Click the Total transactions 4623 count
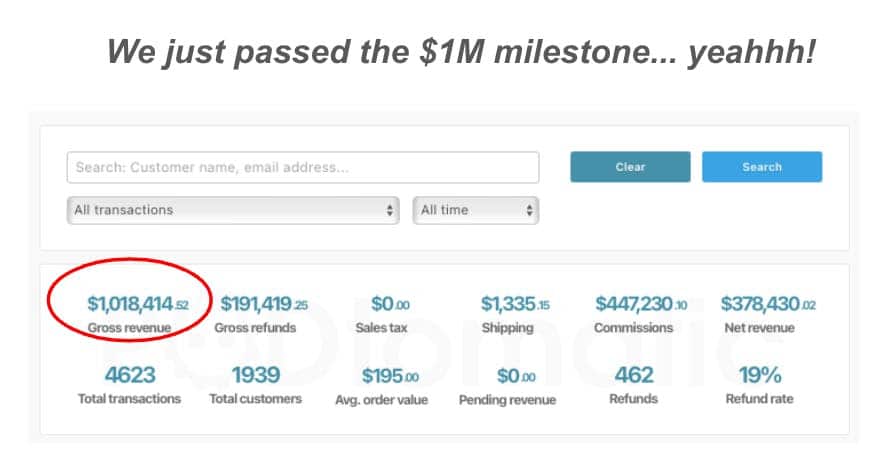Viewport: 894px width, 476px height. pyautogui.click(x=130, y=375)
